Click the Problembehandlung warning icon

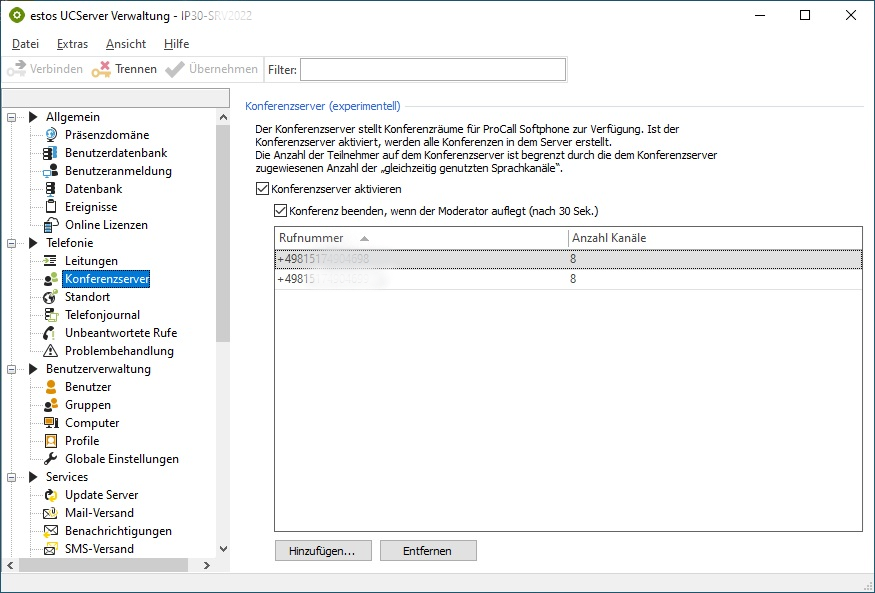tap(51, 351)
